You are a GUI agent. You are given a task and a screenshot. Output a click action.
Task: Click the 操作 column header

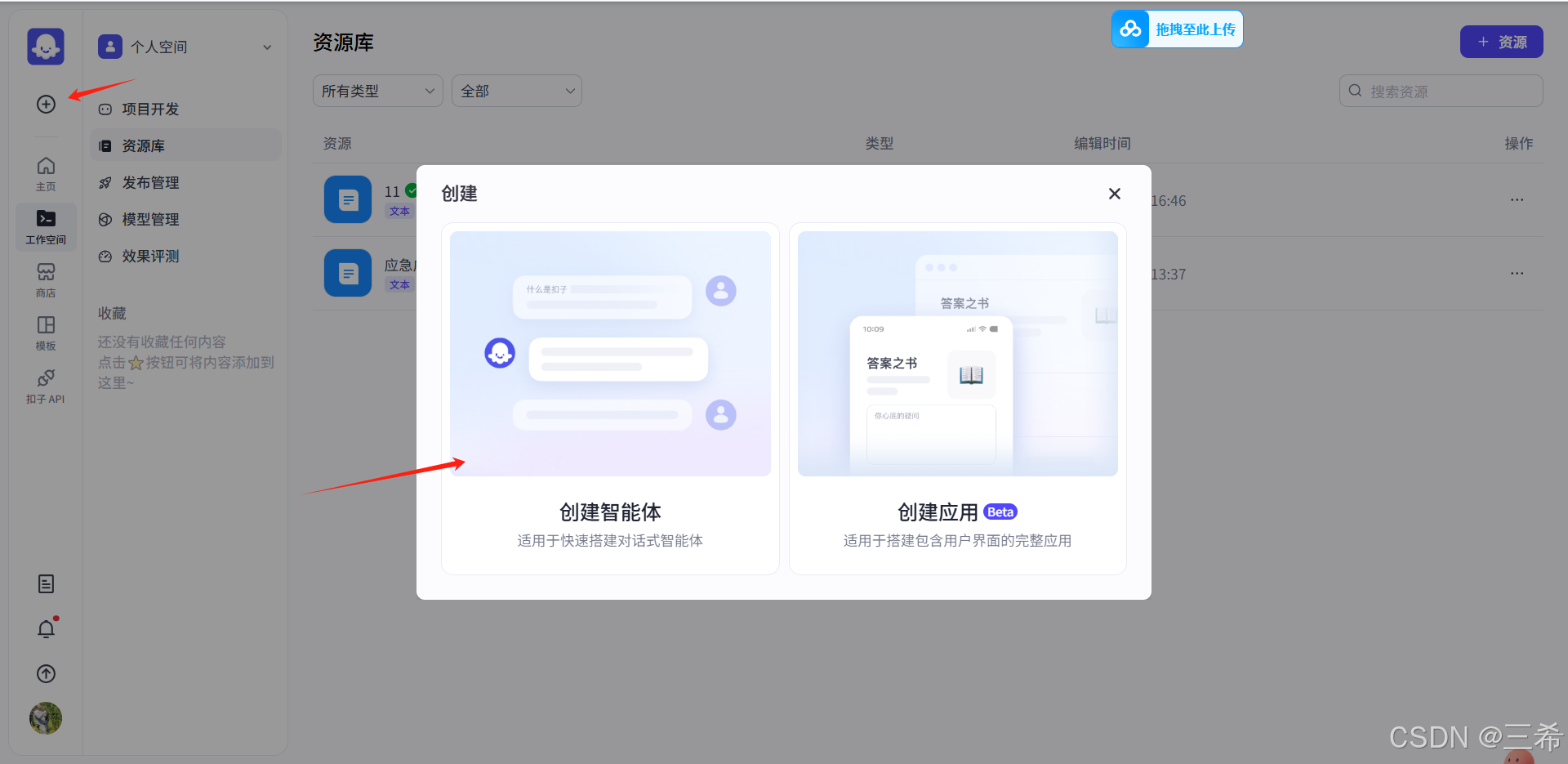pyautogui.click(x=1519, y=144)
